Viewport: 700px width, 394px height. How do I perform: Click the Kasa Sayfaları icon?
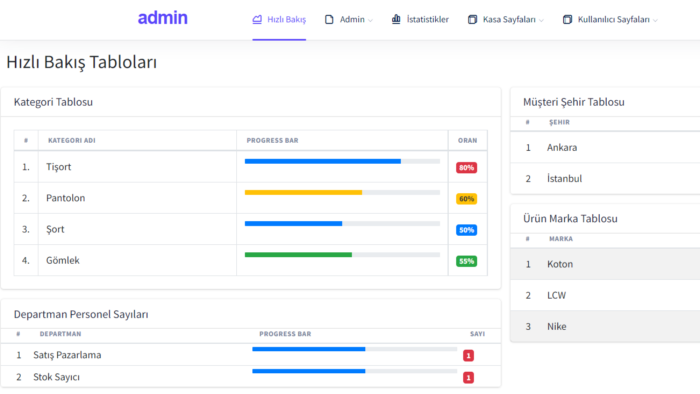click(472, 19)
